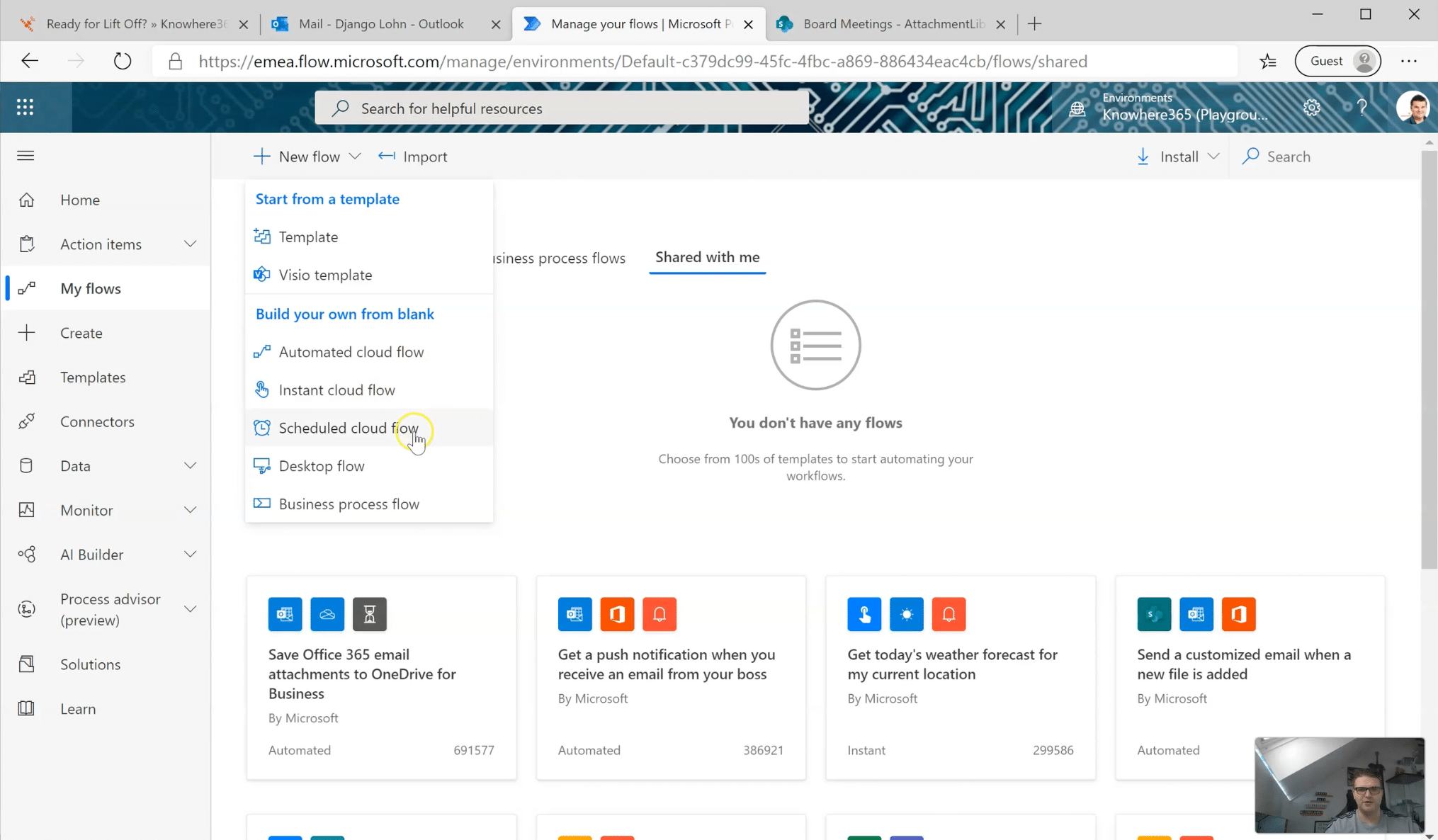Select Instant cloud flow
Image resolution: width=1438 pixels, height=840 pixels.
pos(368,390)
